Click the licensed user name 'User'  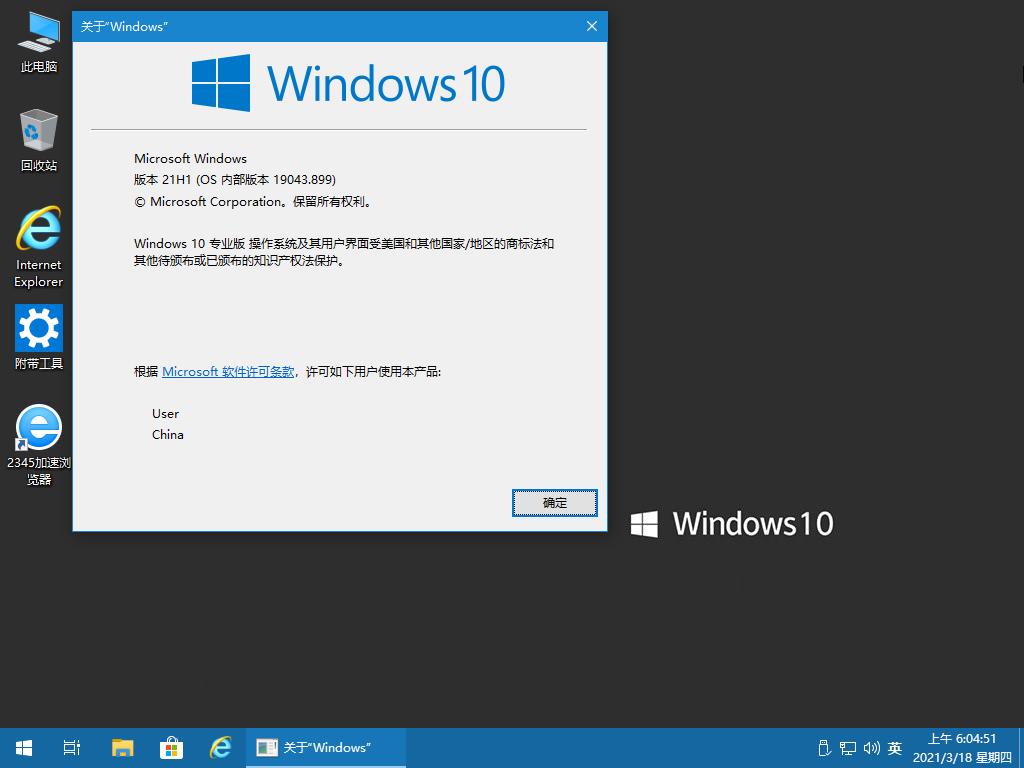pos(165,414)
